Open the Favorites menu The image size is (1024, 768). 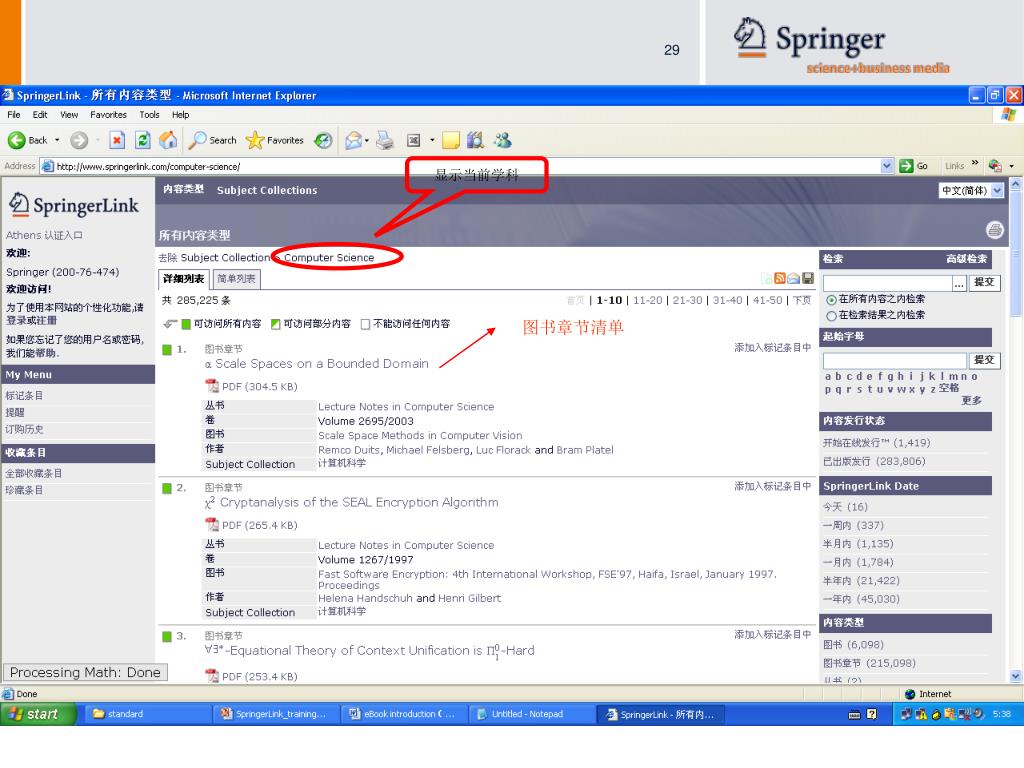pyautogui.click(x=108, y=114)
